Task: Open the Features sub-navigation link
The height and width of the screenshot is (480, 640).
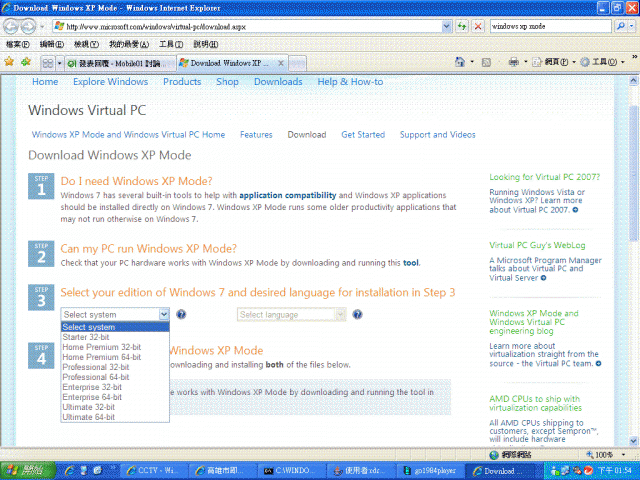Action: pos(256,135)
